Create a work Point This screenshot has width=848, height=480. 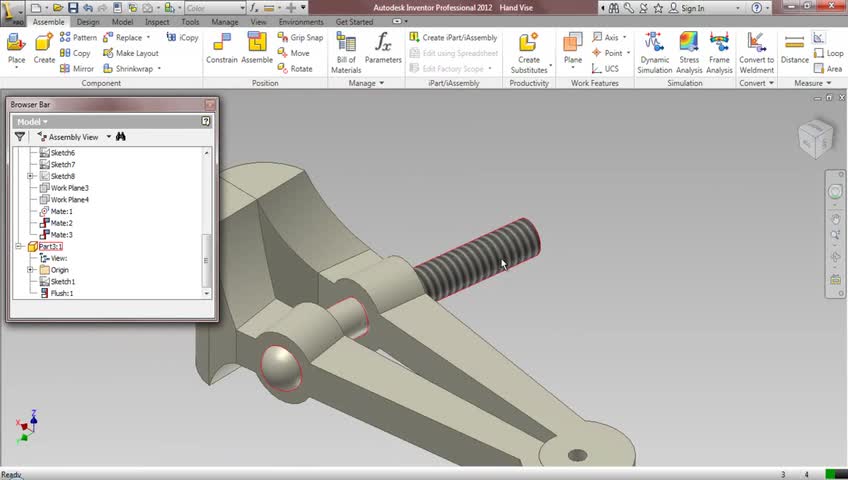point(607,53)
